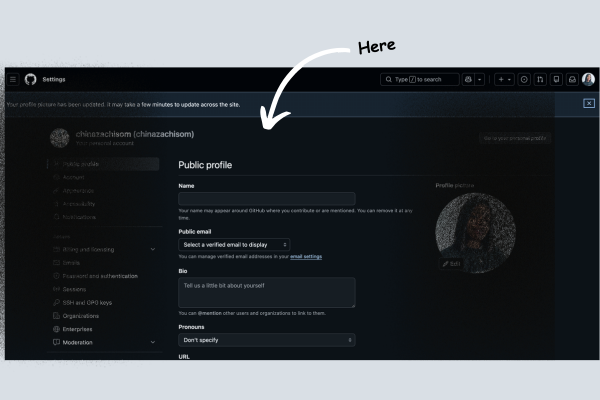Open the hamburger navigation menu
Image resolution: width=600 pixels, height=400 pixels.
click(x=14, y=79)
